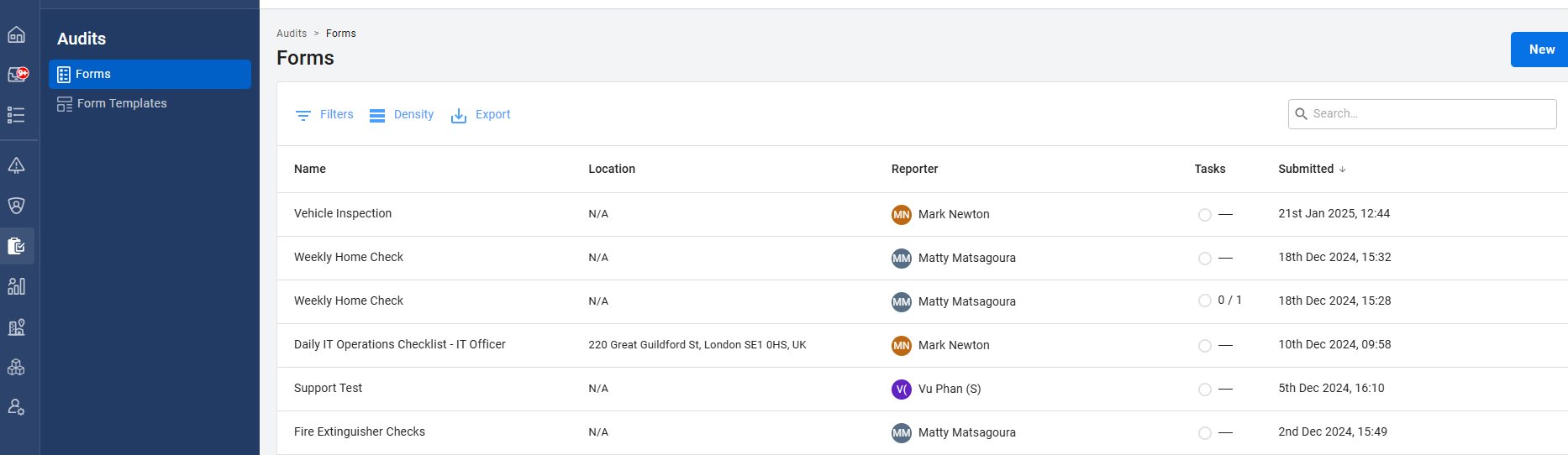Click the task status circle for Vehicle Inspection

pyautogui.click(x=1204, y=215)
